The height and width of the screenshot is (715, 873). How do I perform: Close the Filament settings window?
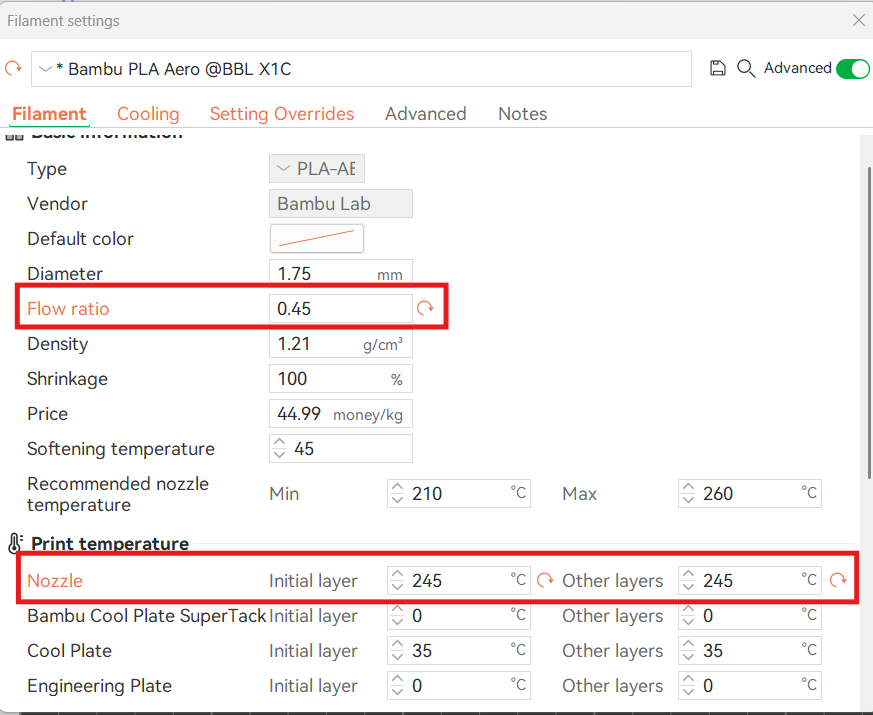[858, 20]
